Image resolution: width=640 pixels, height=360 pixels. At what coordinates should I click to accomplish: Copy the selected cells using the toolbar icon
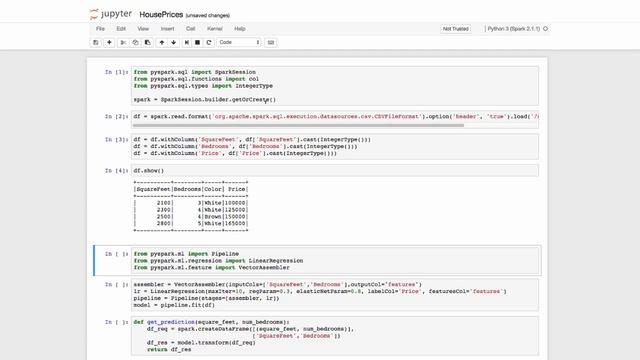coord(135,42)
